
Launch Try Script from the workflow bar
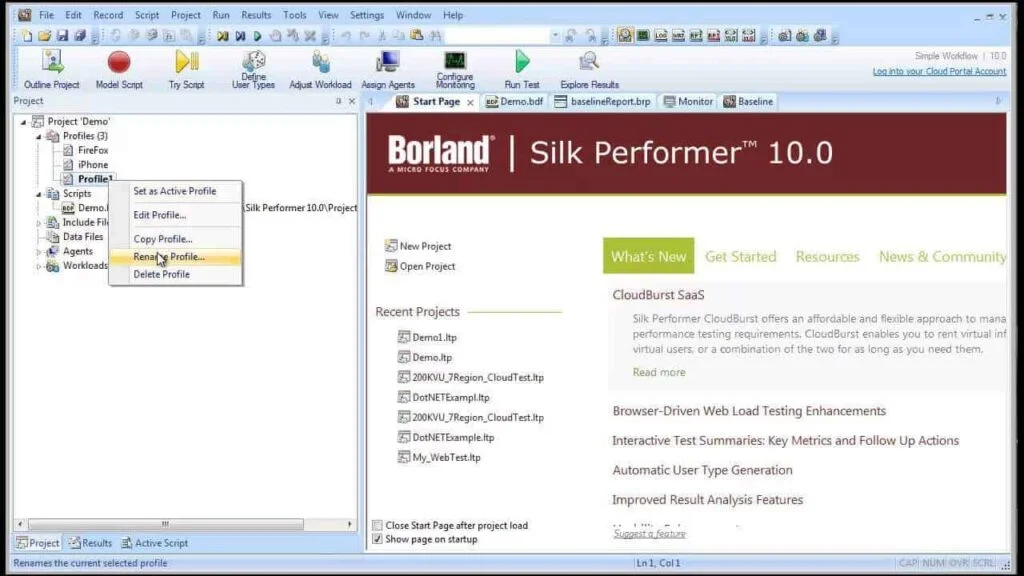tap(186, 70)
